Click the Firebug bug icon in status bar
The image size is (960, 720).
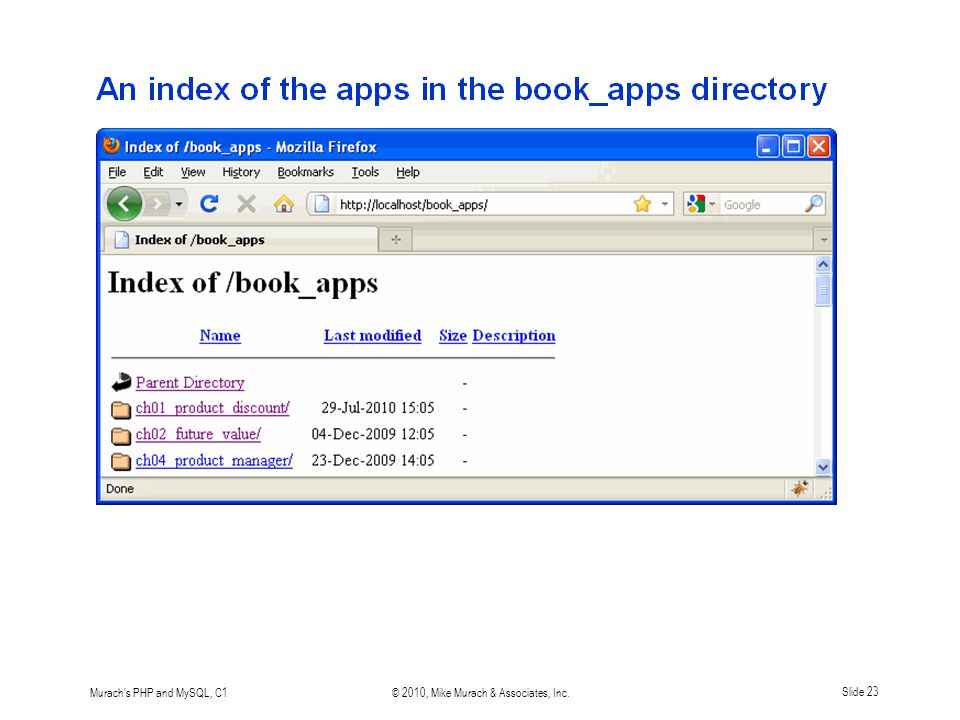tap(799, 489)
